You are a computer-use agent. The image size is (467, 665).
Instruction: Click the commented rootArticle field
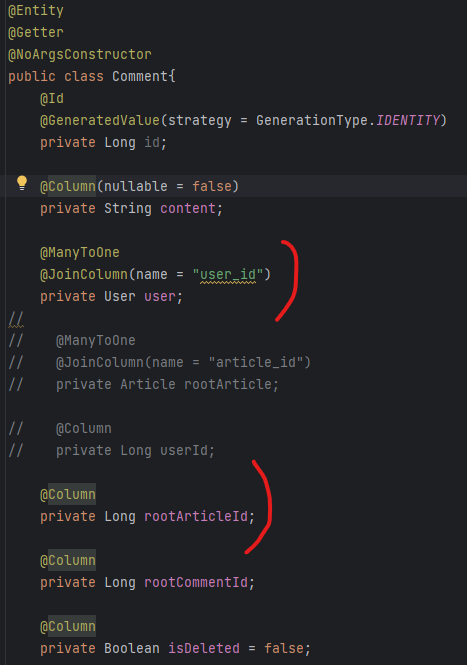[x=228, y=385]
